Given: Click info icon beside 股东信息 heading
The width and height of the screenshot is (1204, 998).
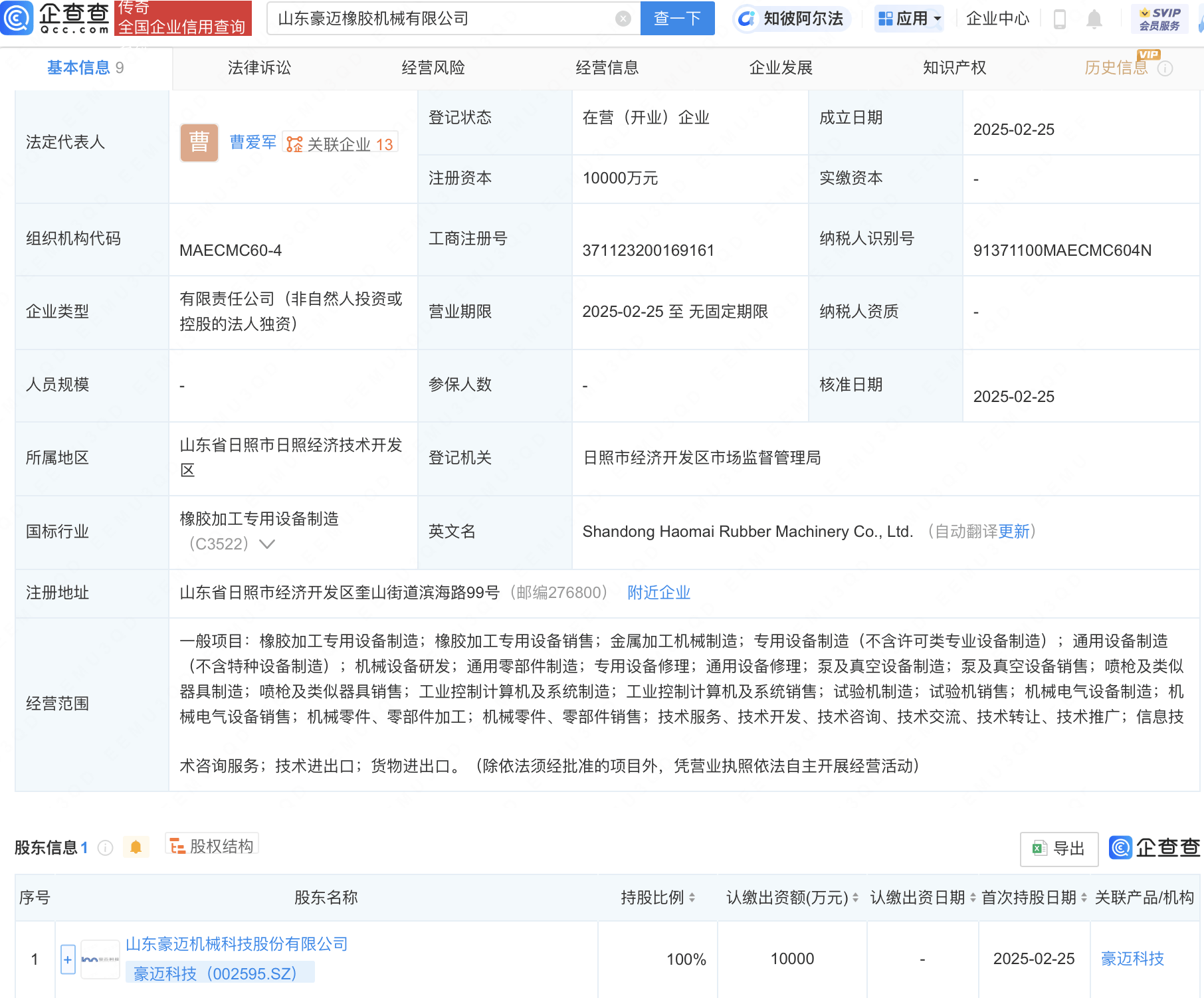Looking at the screenshot, I should click(105, 848).
